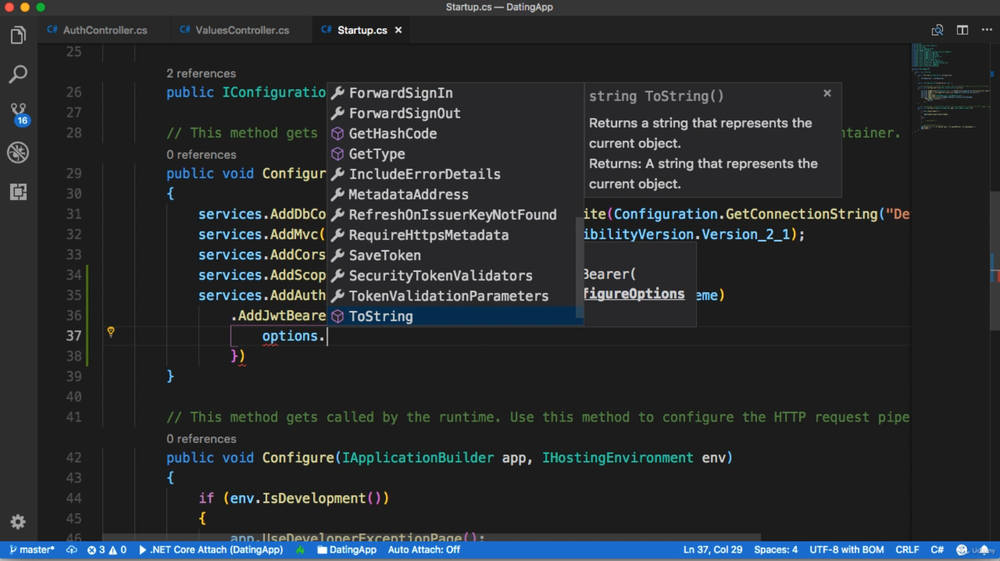Open the editor More Actions ellipsis menu
This screenshot has height=561, width=1000.
click(986, 30)
